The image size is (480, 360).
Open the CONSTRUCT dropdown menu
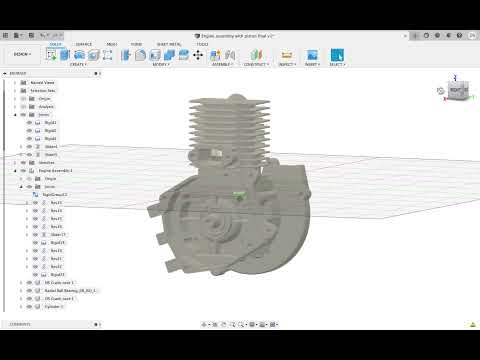point(256,64)
